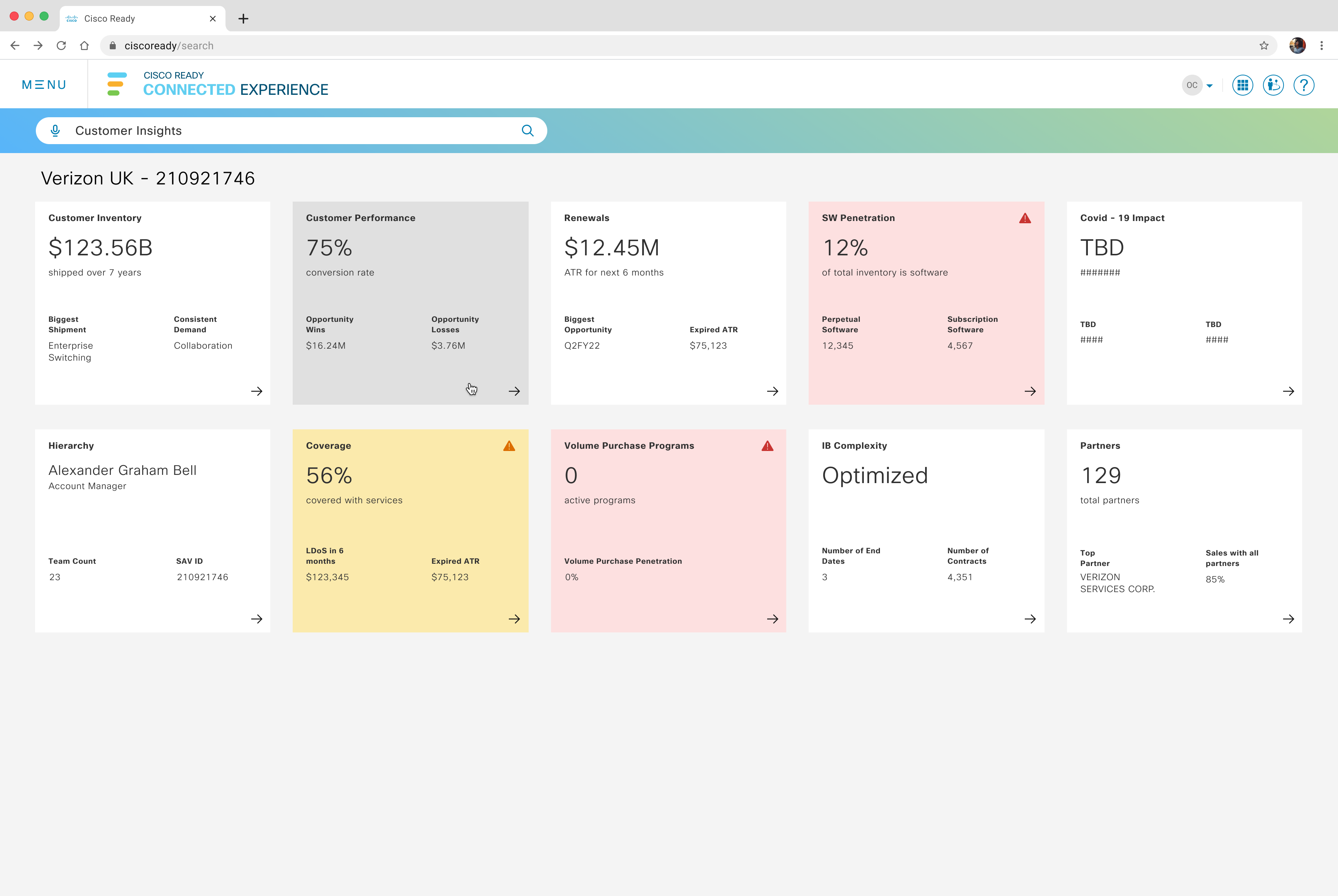
Task: Click Alexander Graham Bell name
Action: tap(122, 470)
